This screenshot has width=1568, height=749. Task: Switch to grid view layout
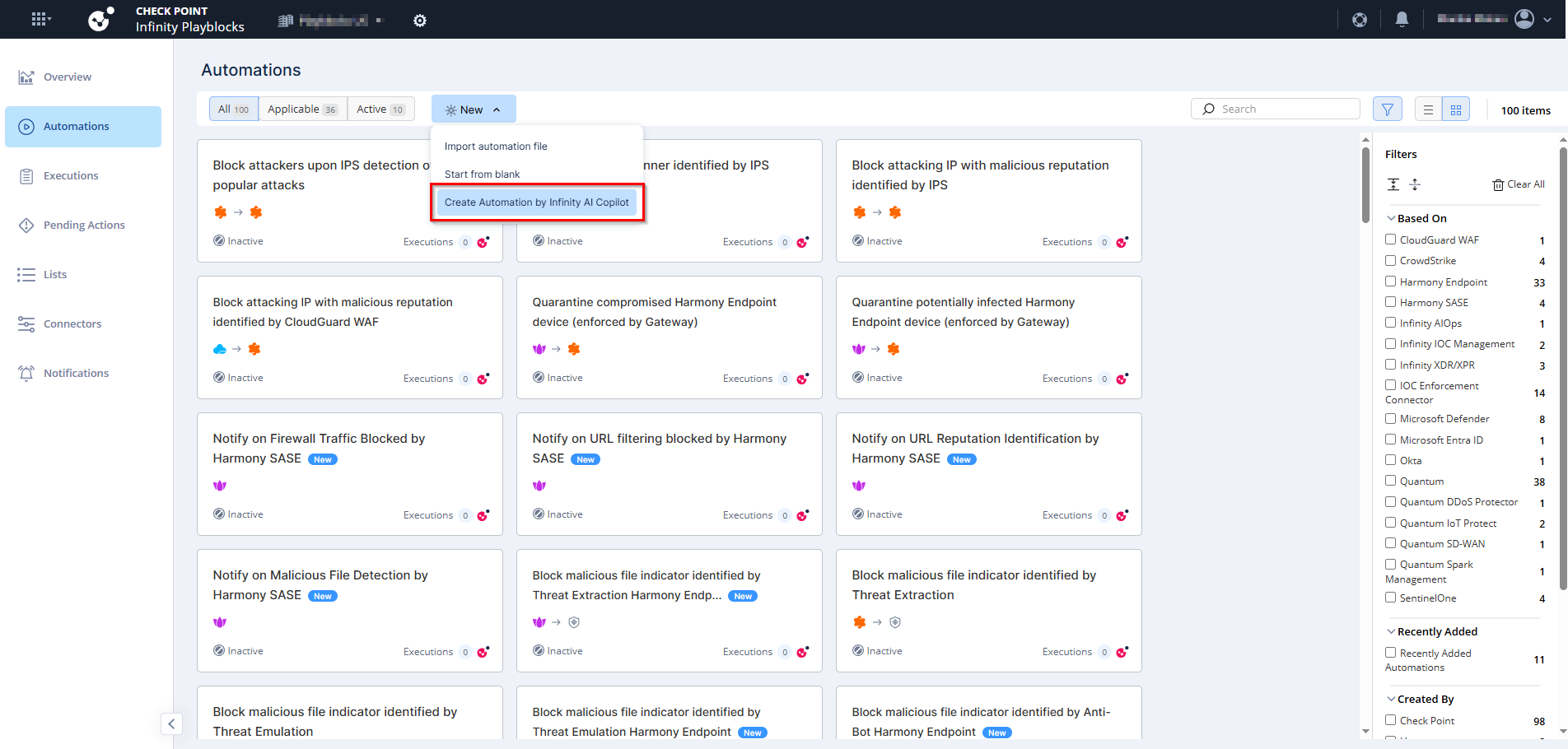tap(1456, 109)
